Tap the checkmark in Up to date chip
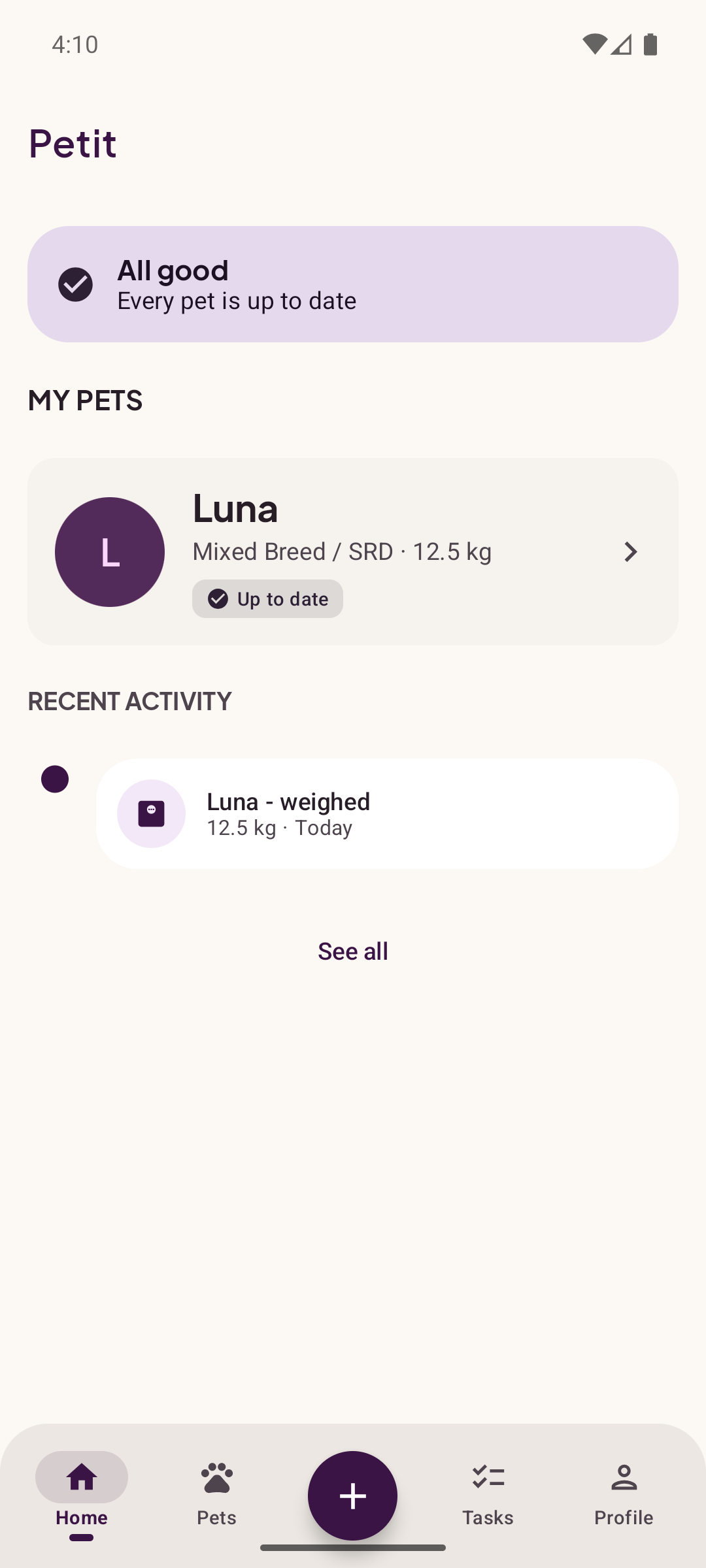This screenshot has height=1568, width=706. coord(218,598)
